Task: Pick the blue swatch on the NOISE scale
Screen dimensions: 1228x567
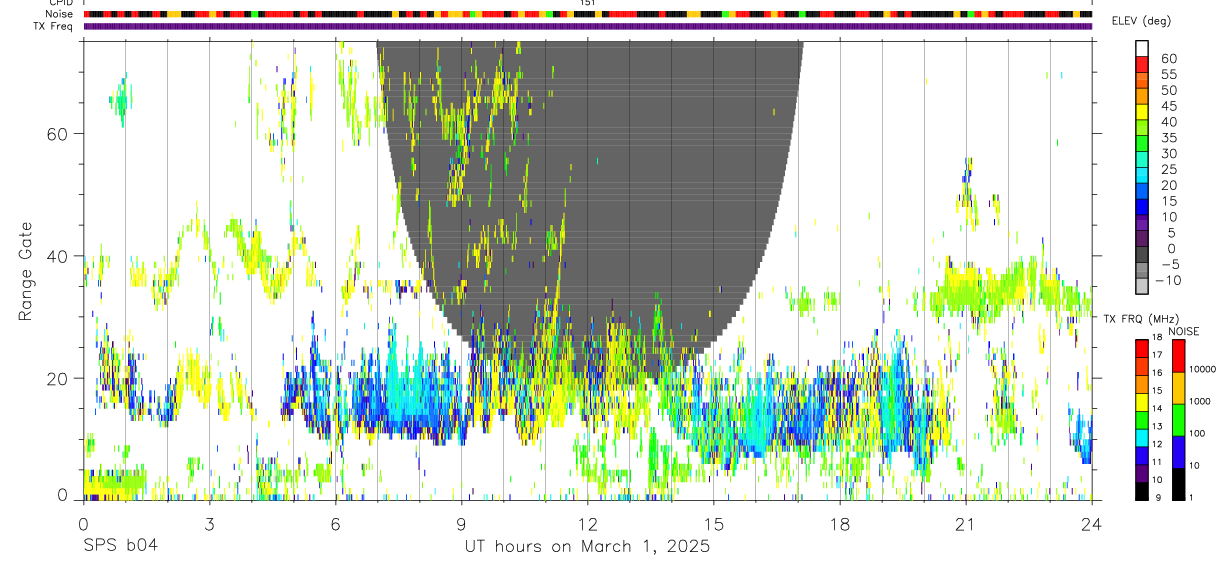Action: tap(1177, 452)
